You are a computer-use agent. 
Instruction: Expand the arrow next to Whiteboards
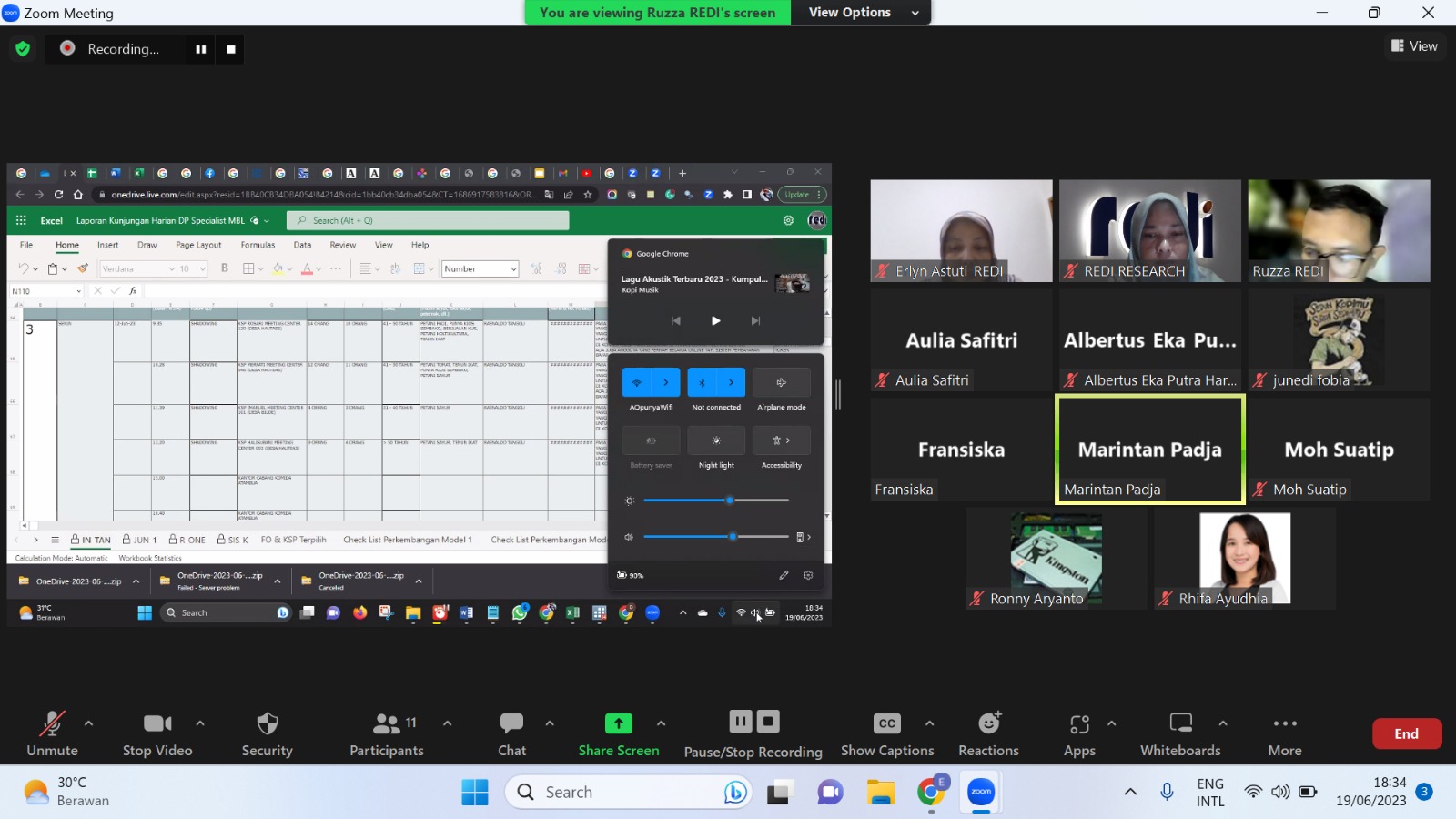tap(1223, 723)
